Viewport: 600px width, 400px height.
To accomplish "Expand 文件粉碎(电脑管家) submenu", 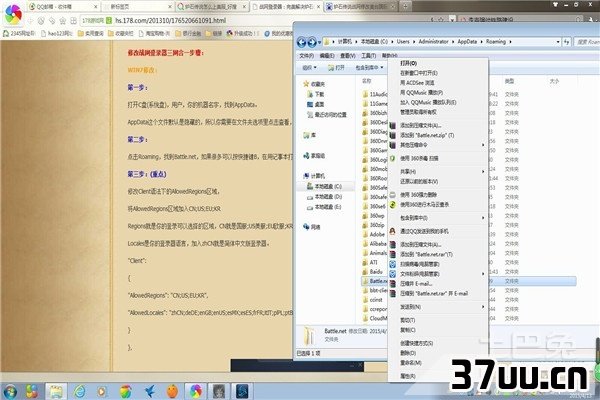I will coord(438,274).
